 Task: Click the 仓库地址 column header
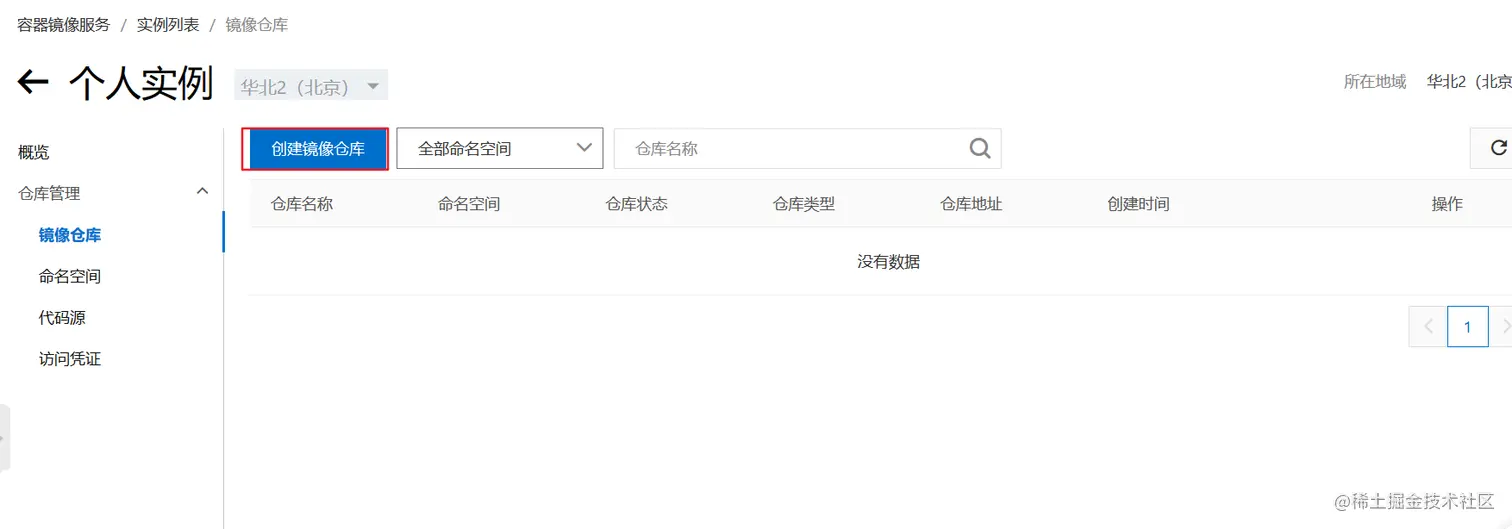[x=971, y=204]
